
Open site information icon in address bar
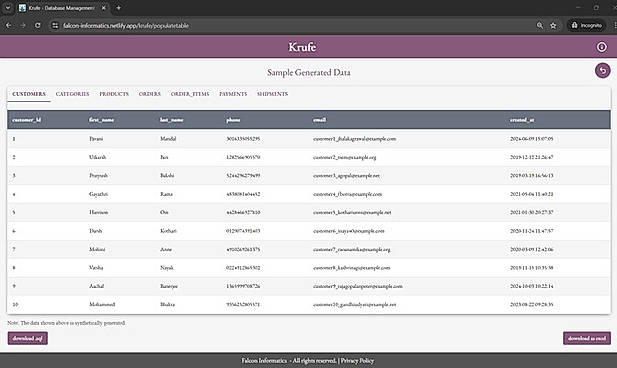click(x=55, y=25)
